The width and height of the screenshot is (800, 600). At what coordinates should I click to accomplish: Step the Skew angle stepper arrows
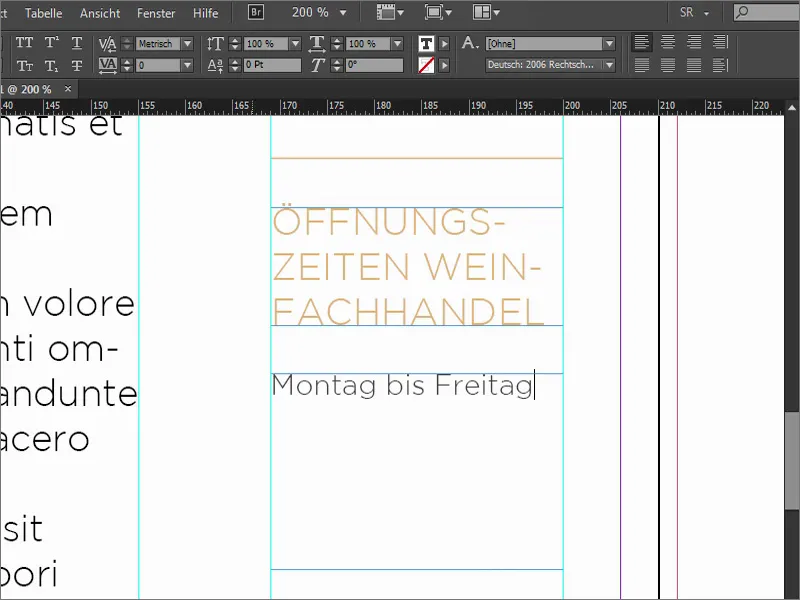coord(337,65)
